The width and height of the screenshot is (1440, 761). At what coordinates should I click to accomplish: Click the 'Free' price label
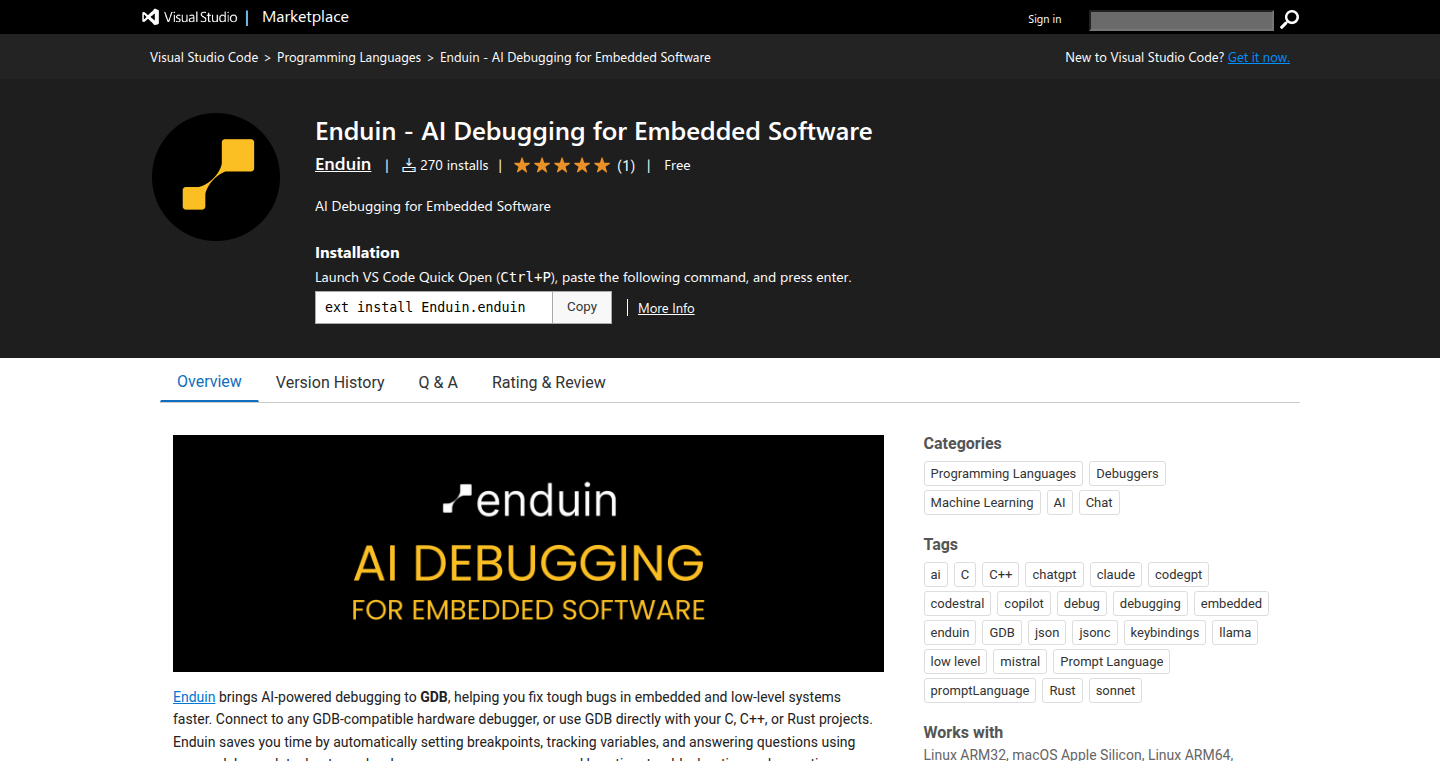(x=677, y=166)
